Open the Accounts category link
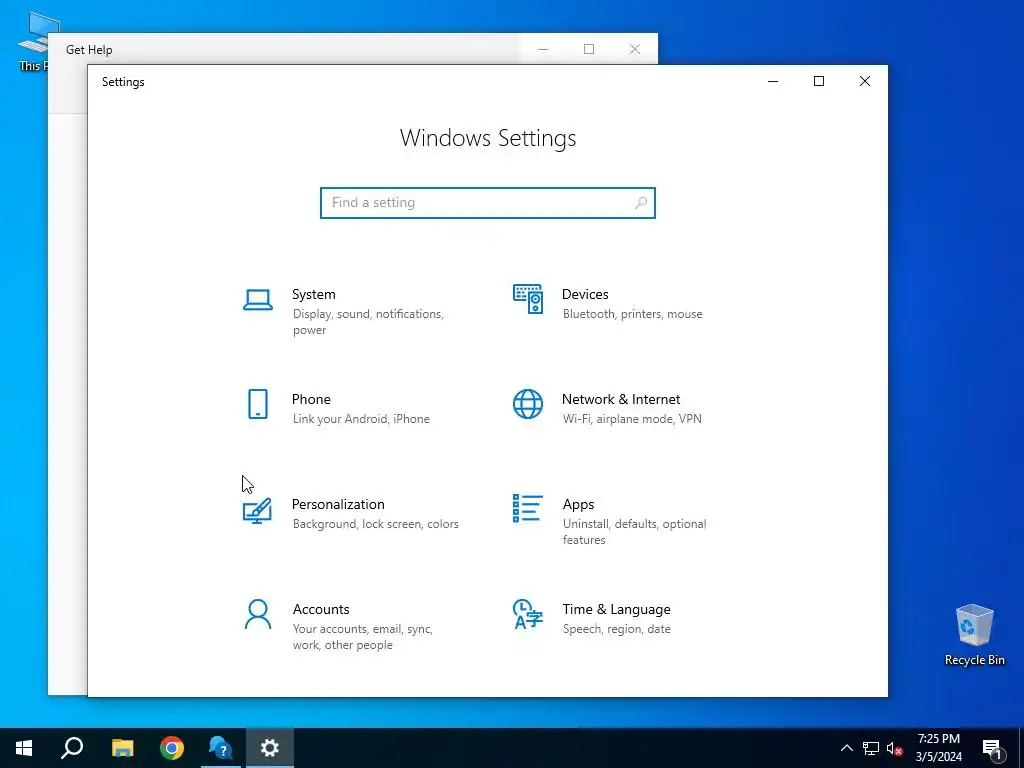The width and height of the screenshot is (1024, 768). click(321, 609)
